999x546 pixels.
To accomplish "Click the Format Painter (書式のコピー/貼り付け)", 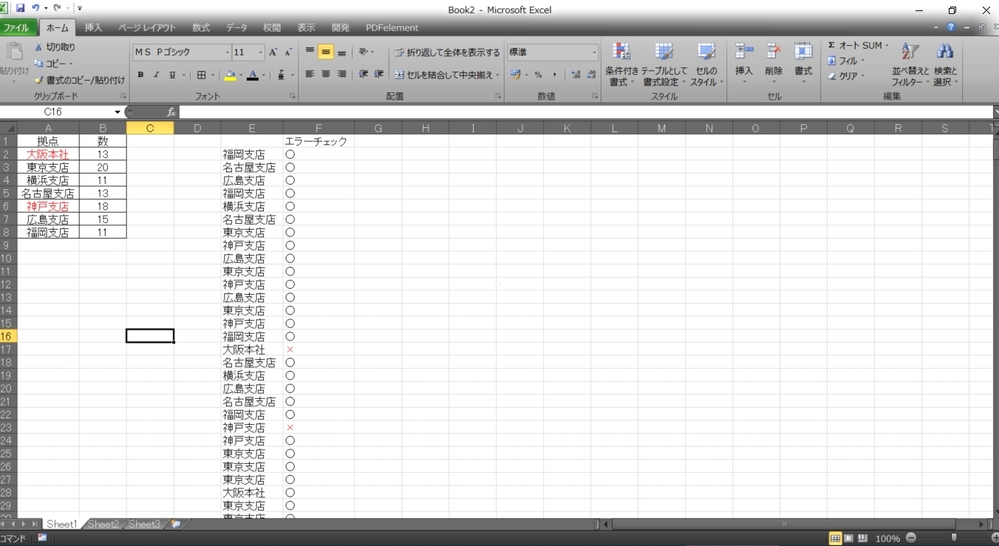I will [x=78, y=80].
